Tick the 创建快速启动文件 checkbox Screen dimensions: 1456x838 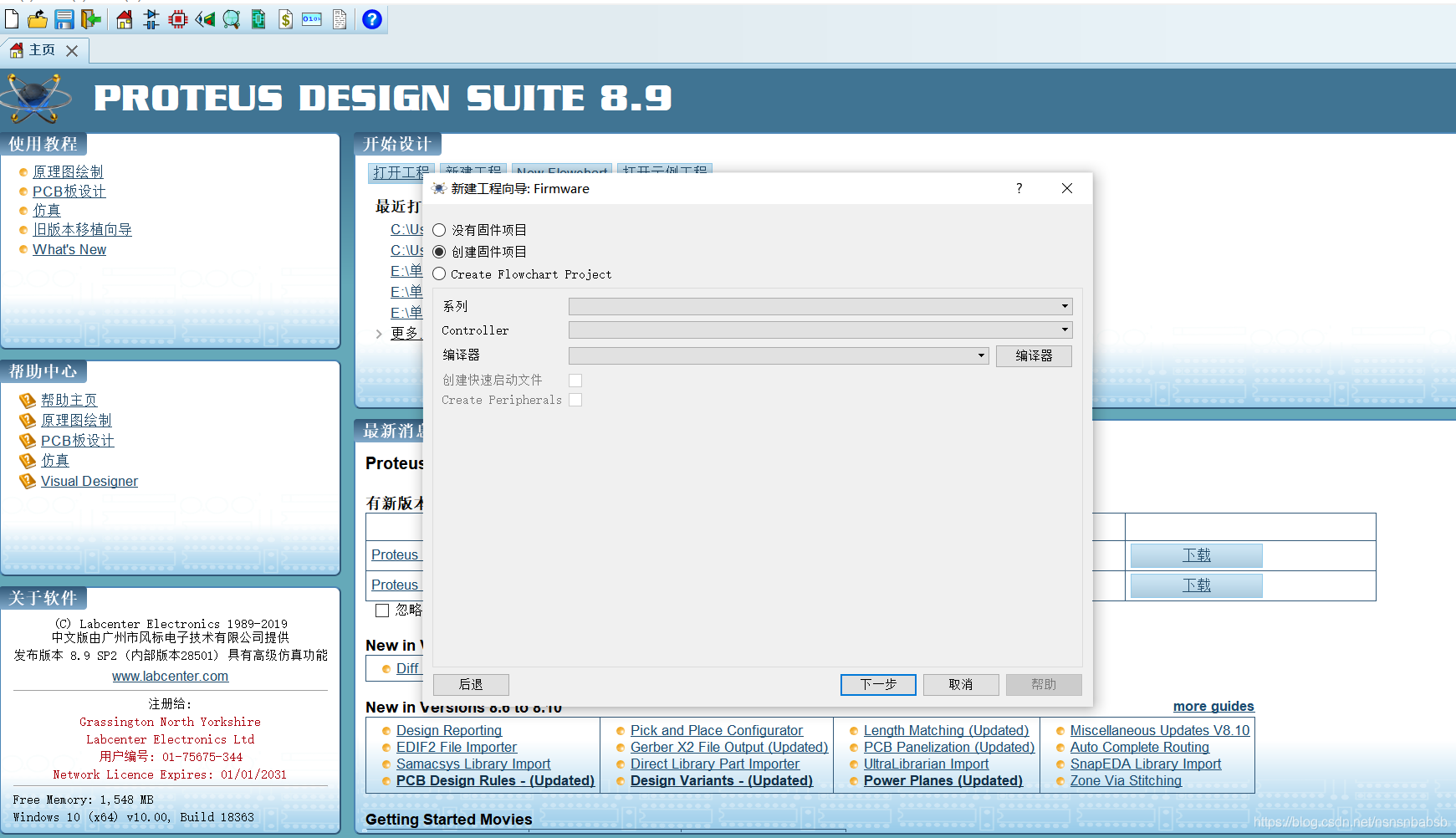pos(575,380)
